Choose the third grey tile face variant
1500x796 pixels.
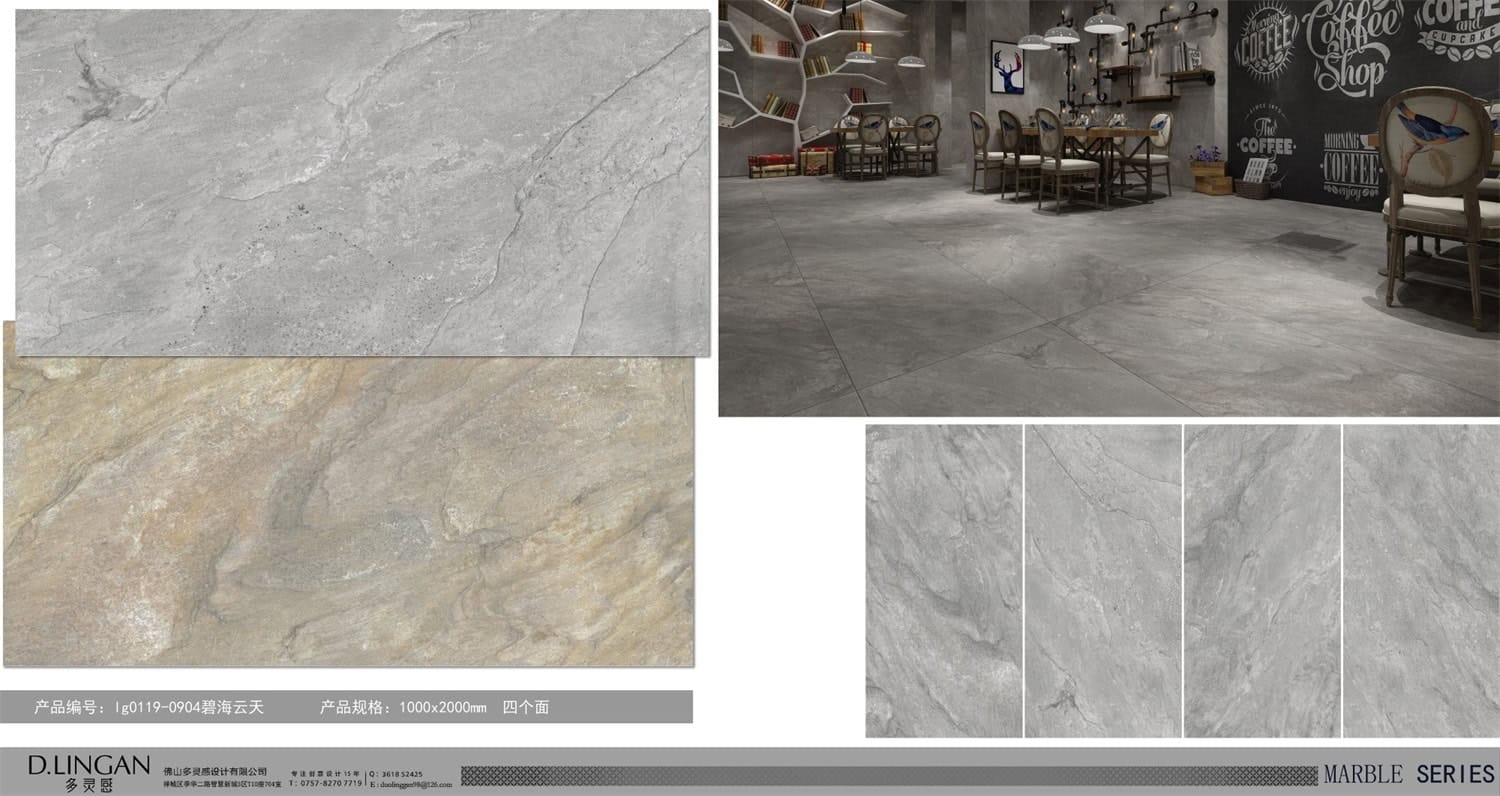tap(1262, 581)
